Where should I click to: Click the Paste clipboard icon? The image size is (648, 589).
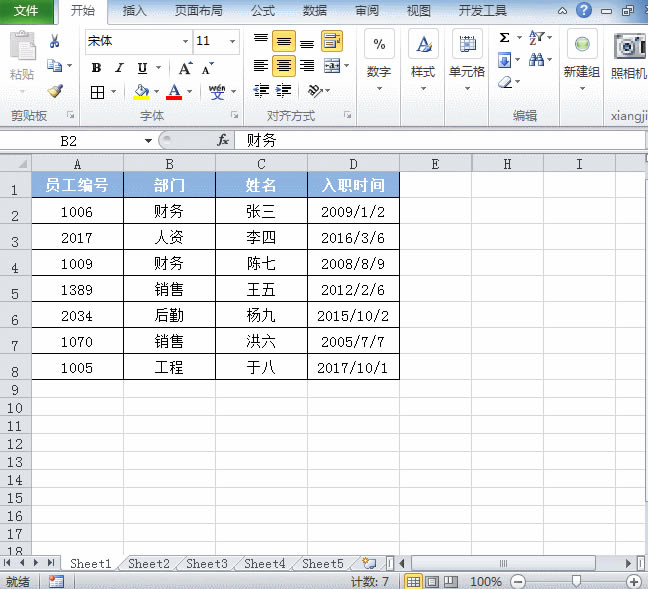[22, 45]
